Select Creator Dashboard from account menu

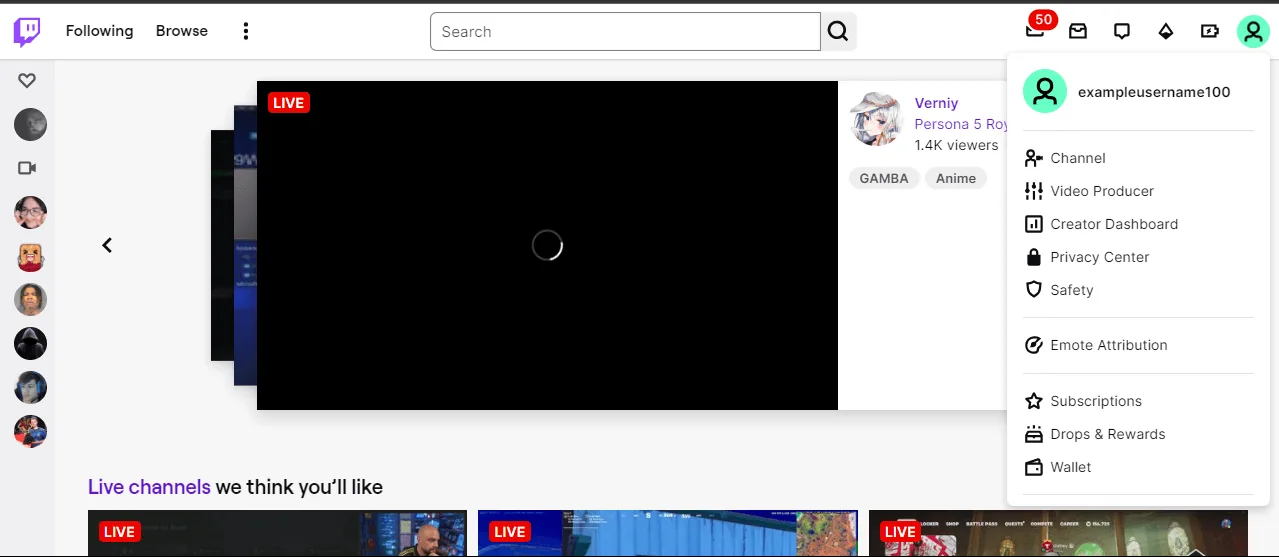pos(1113,224)
